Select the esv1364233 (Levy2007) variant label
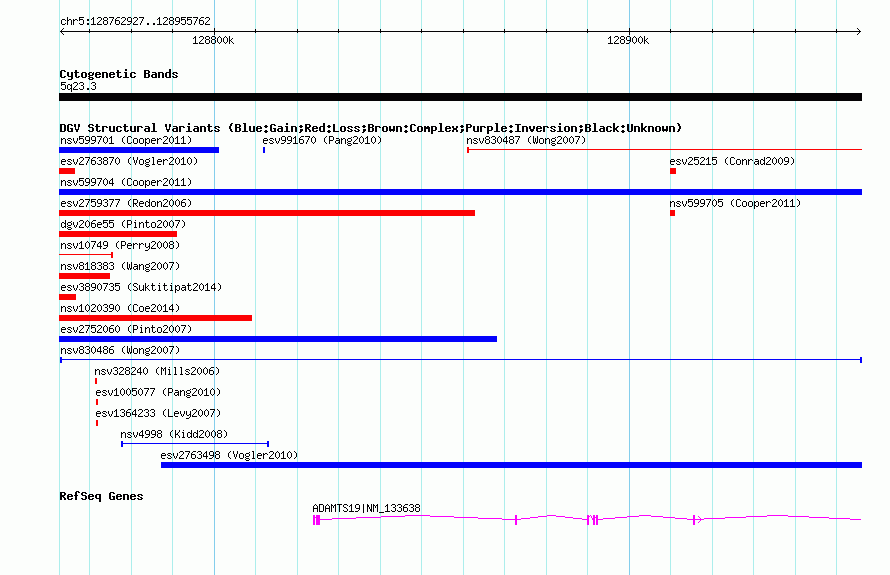Viewport: 890px width, 575px height. [x=158, y=413]
